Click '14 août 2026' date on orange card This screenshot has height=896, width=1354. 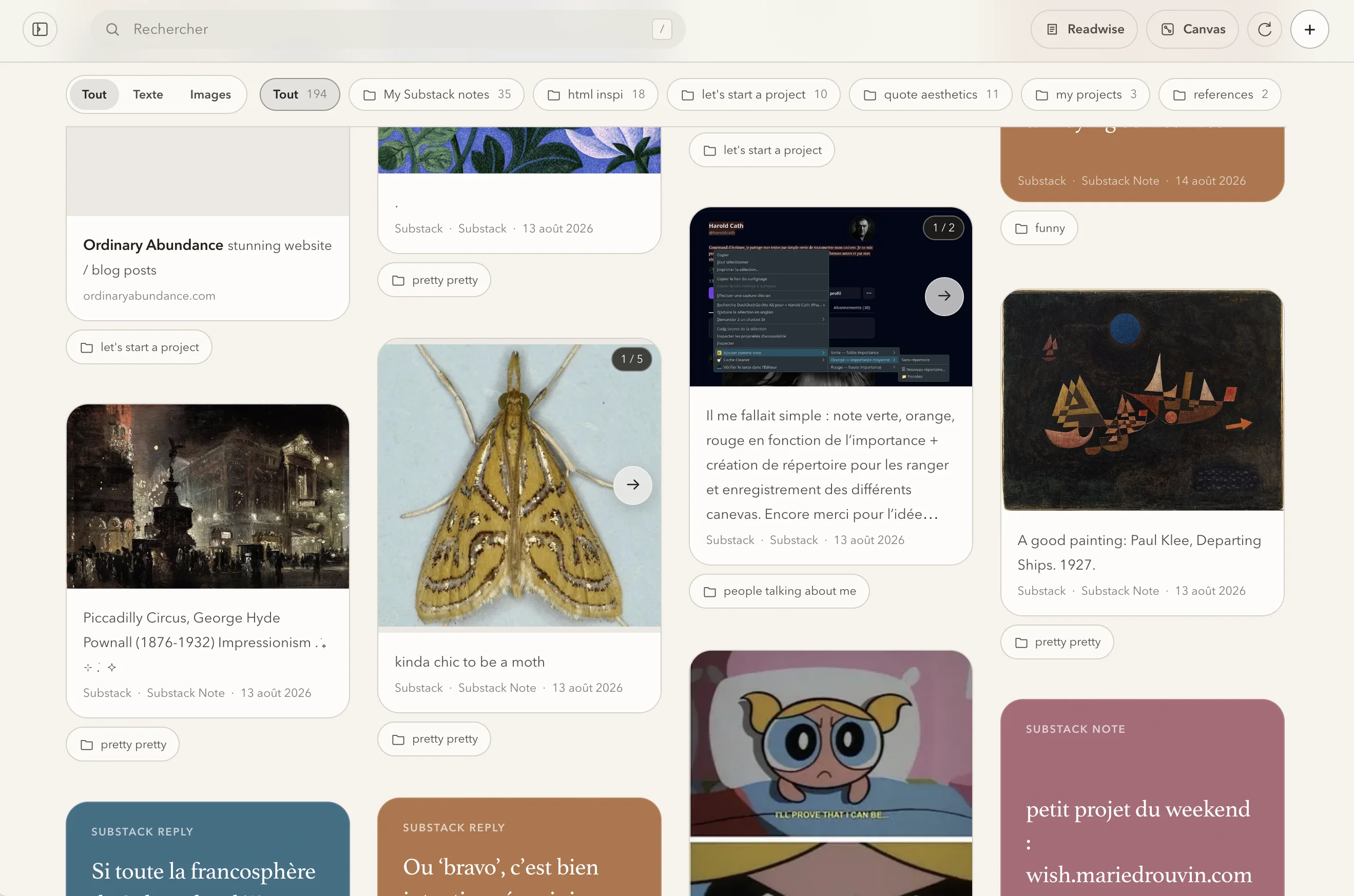click(x=1210, y=181)
